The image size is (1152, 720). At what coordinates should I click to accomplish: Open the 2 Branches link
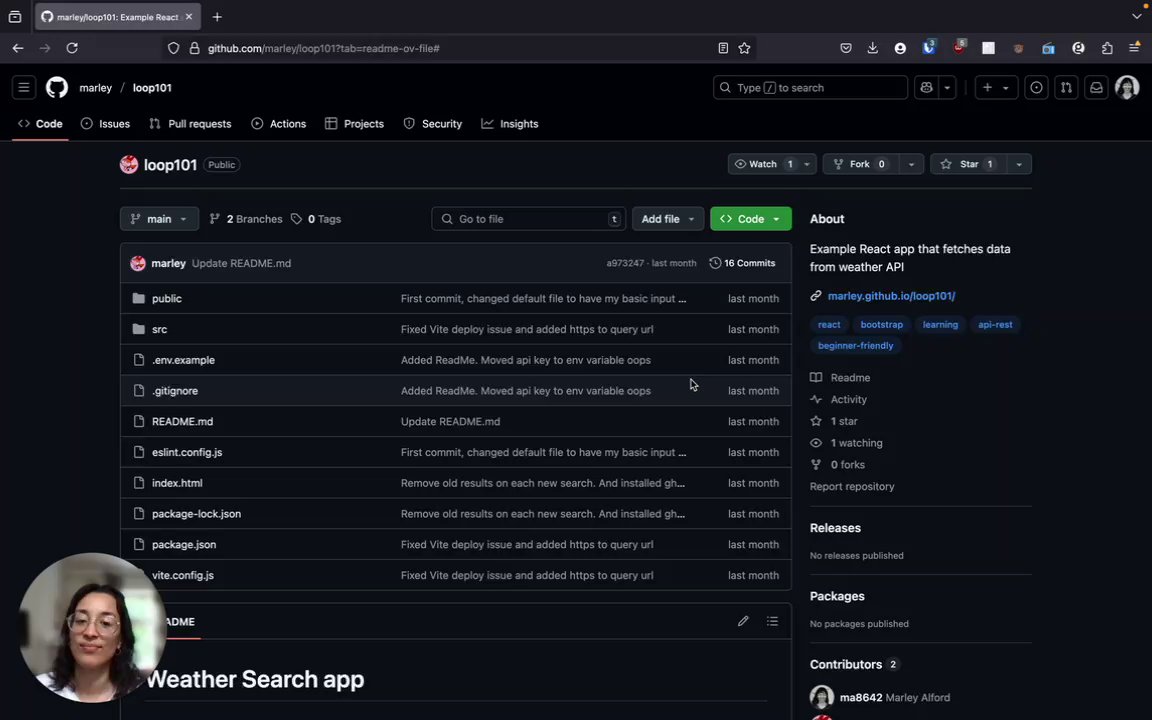point(246,219)
